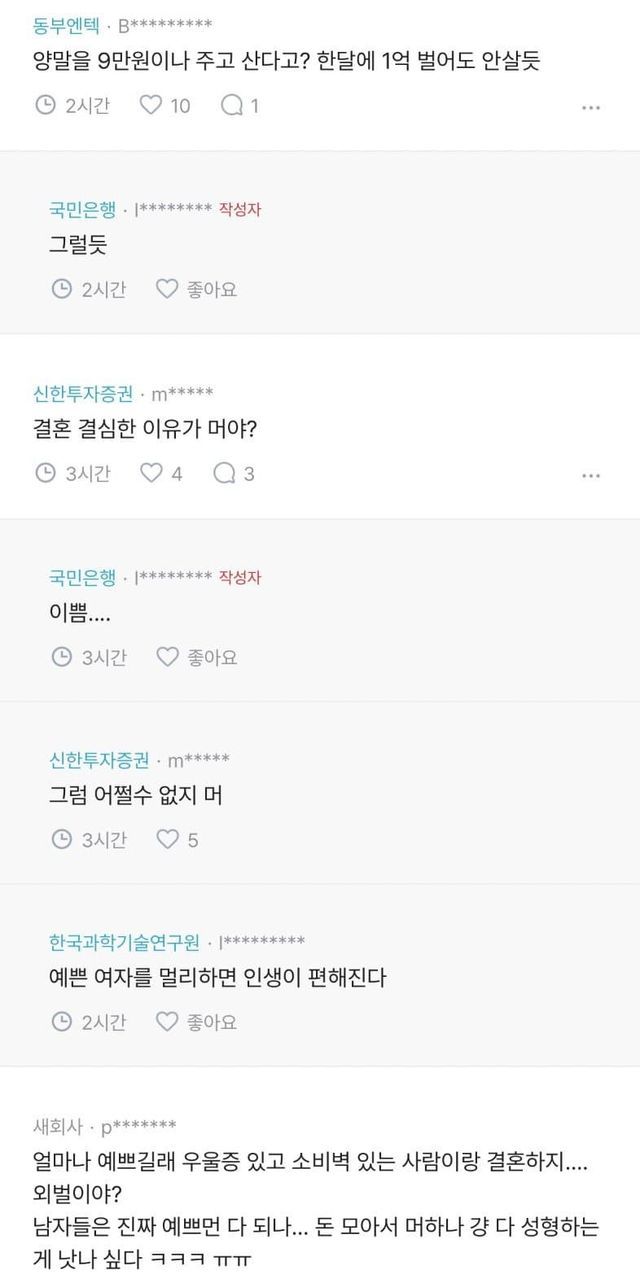The image size is (640, 1280).
Task: Tap the 새회사 commenter name
Action: click(61, 1125)
